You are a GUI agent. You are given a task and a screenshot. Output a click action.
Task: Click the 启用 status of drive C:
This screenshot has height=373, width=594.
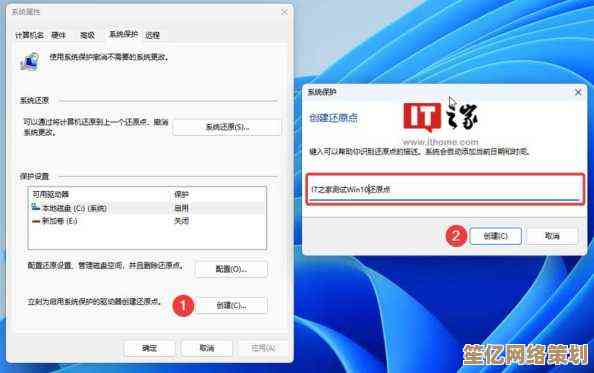(181, 208)
